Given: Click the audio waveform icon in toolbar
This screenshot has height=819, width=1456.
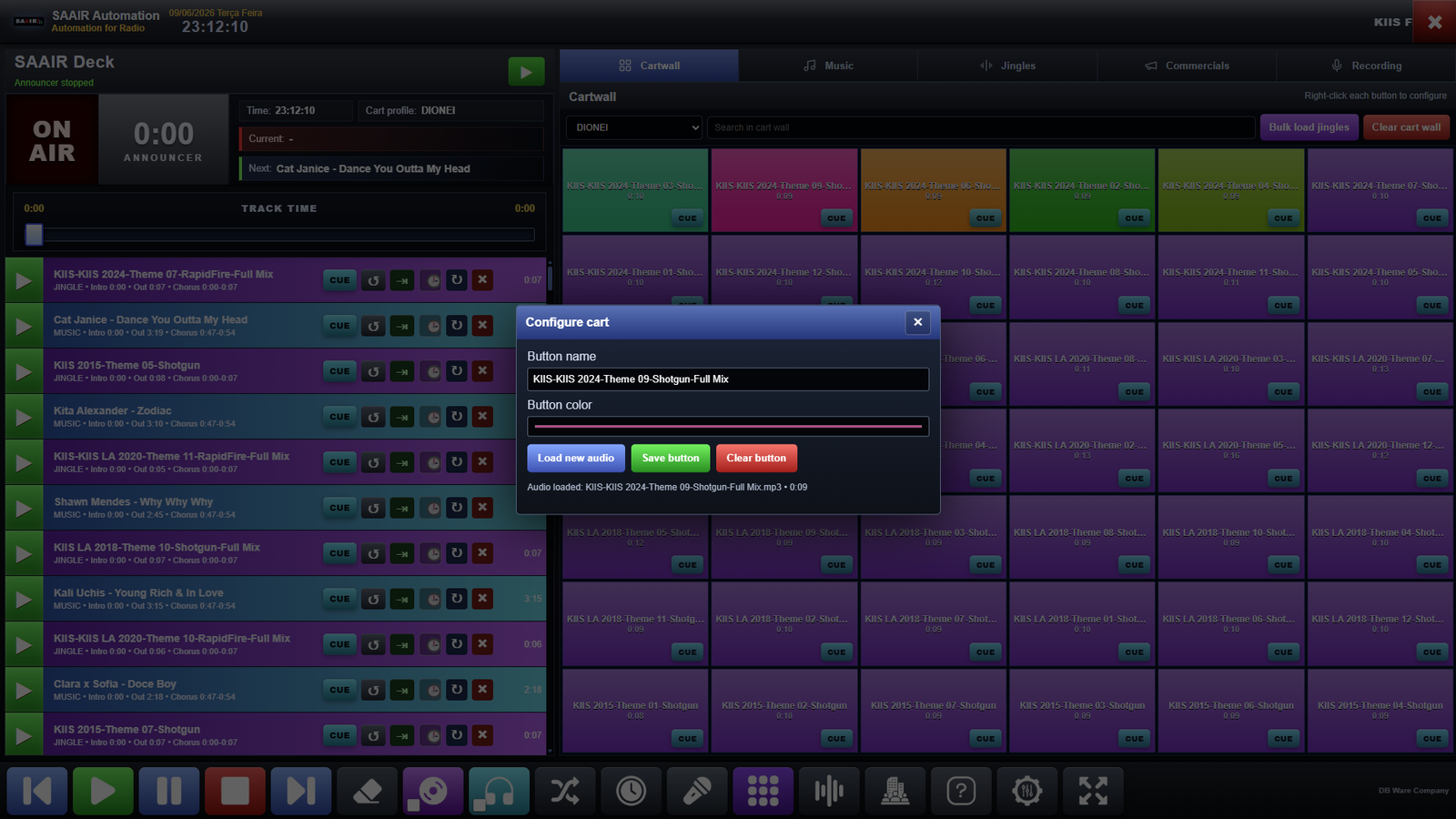Looking at the screenshot, I should pos(829,791).
